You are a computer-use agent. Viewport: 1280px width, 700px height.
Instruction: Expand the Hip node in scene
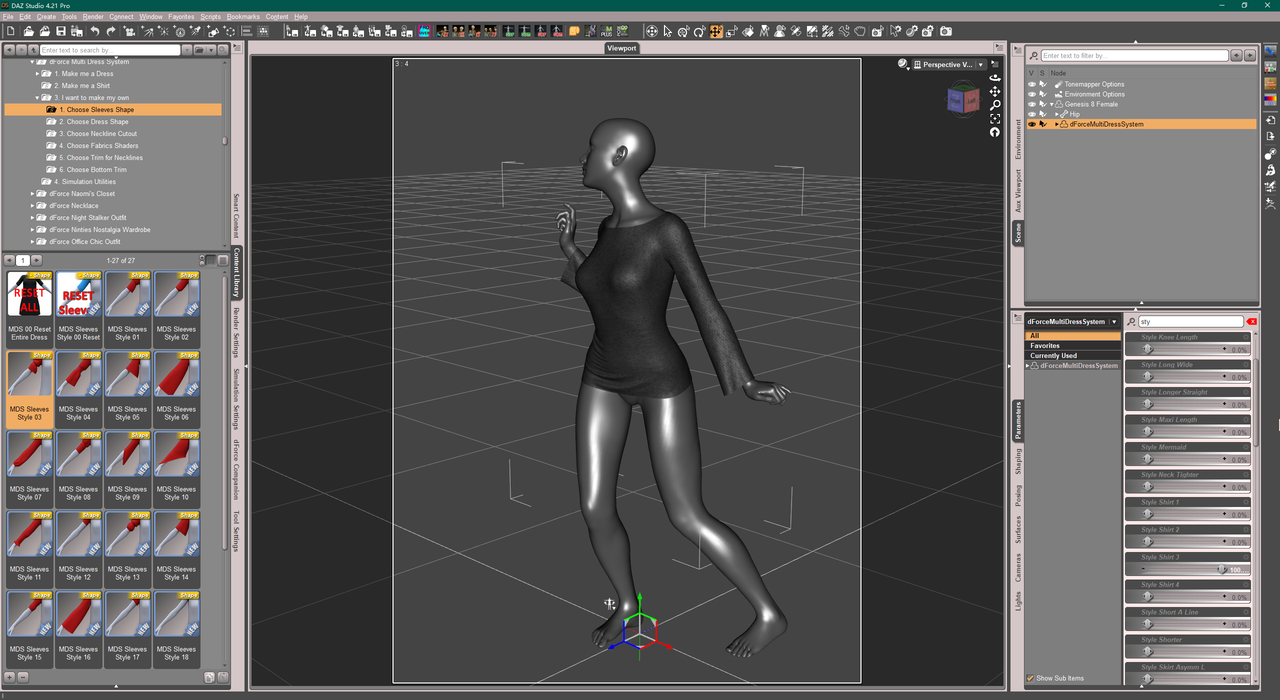point(1057,114)
